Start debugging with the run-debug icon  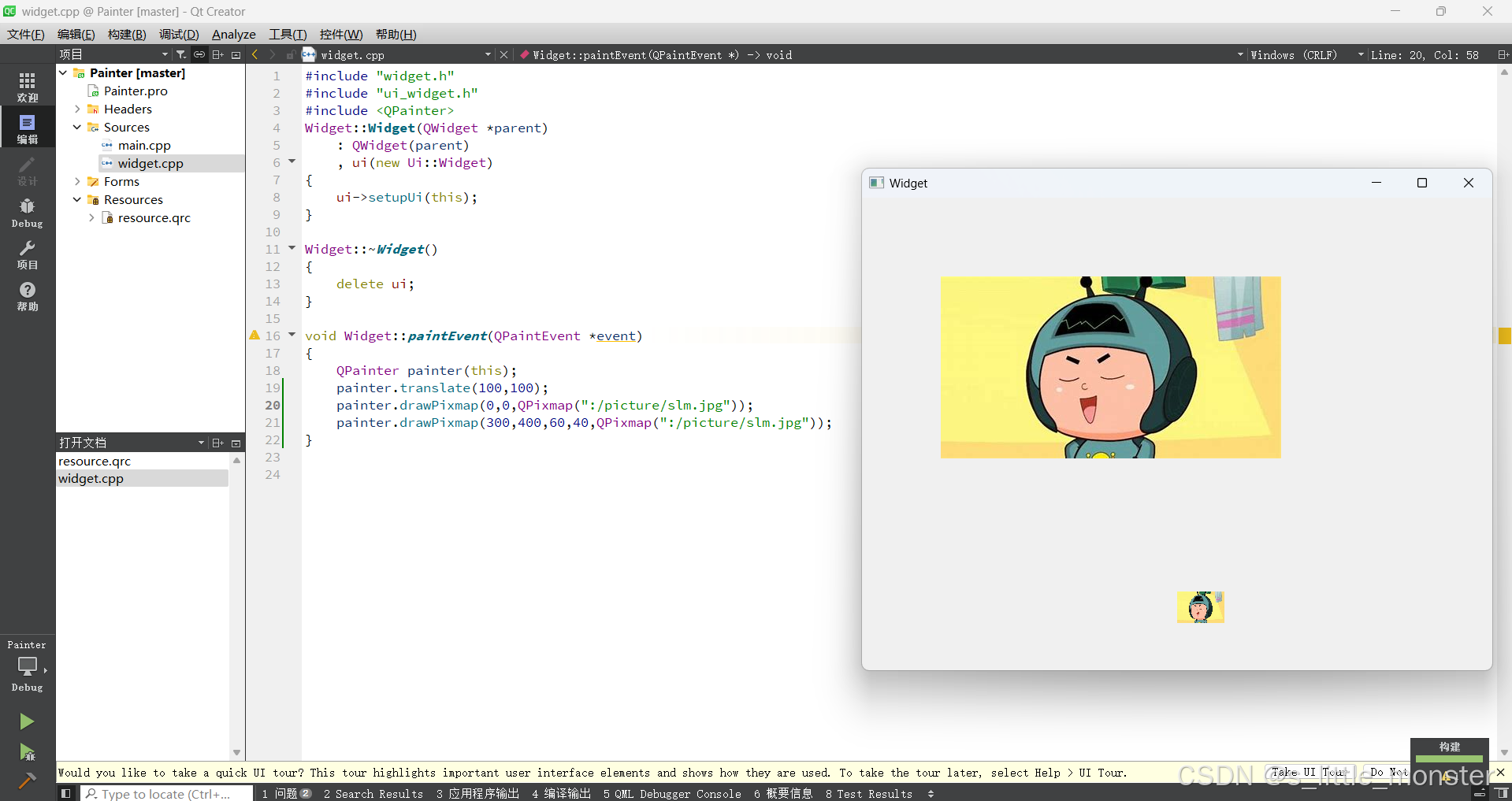pos(27,752)
